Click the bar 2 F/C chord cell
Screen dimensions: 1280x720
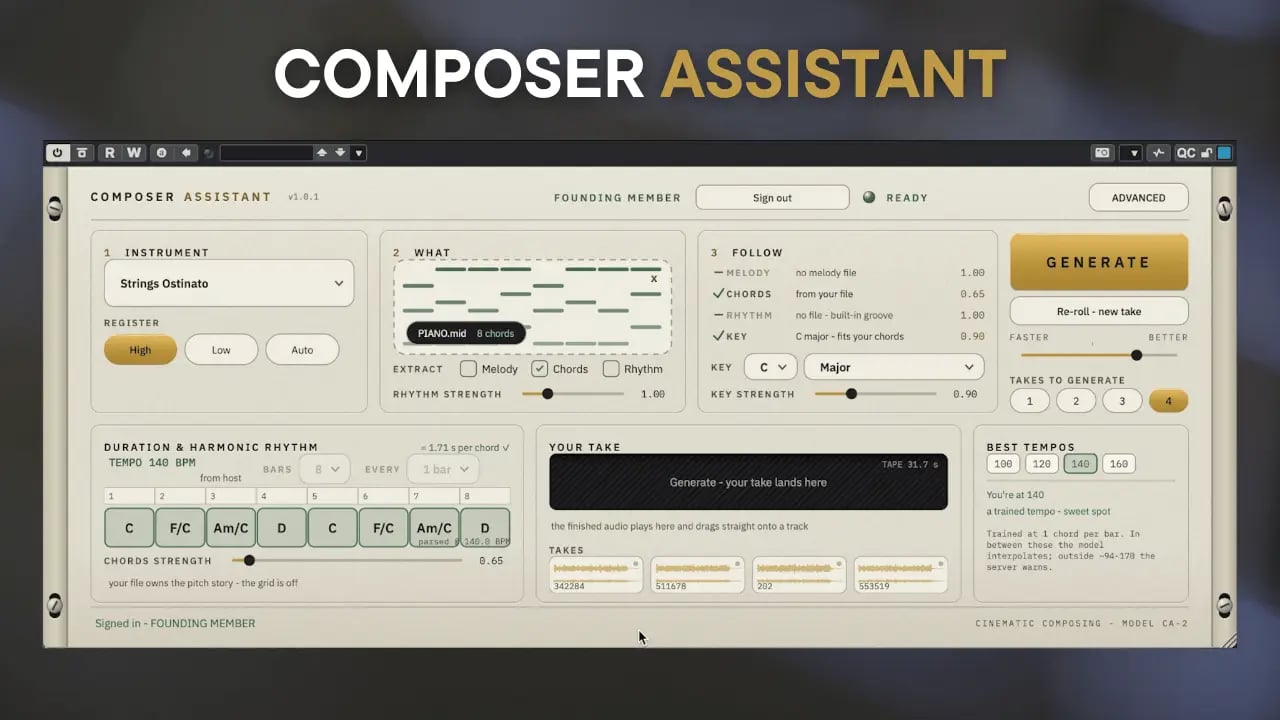pos(180,527)
